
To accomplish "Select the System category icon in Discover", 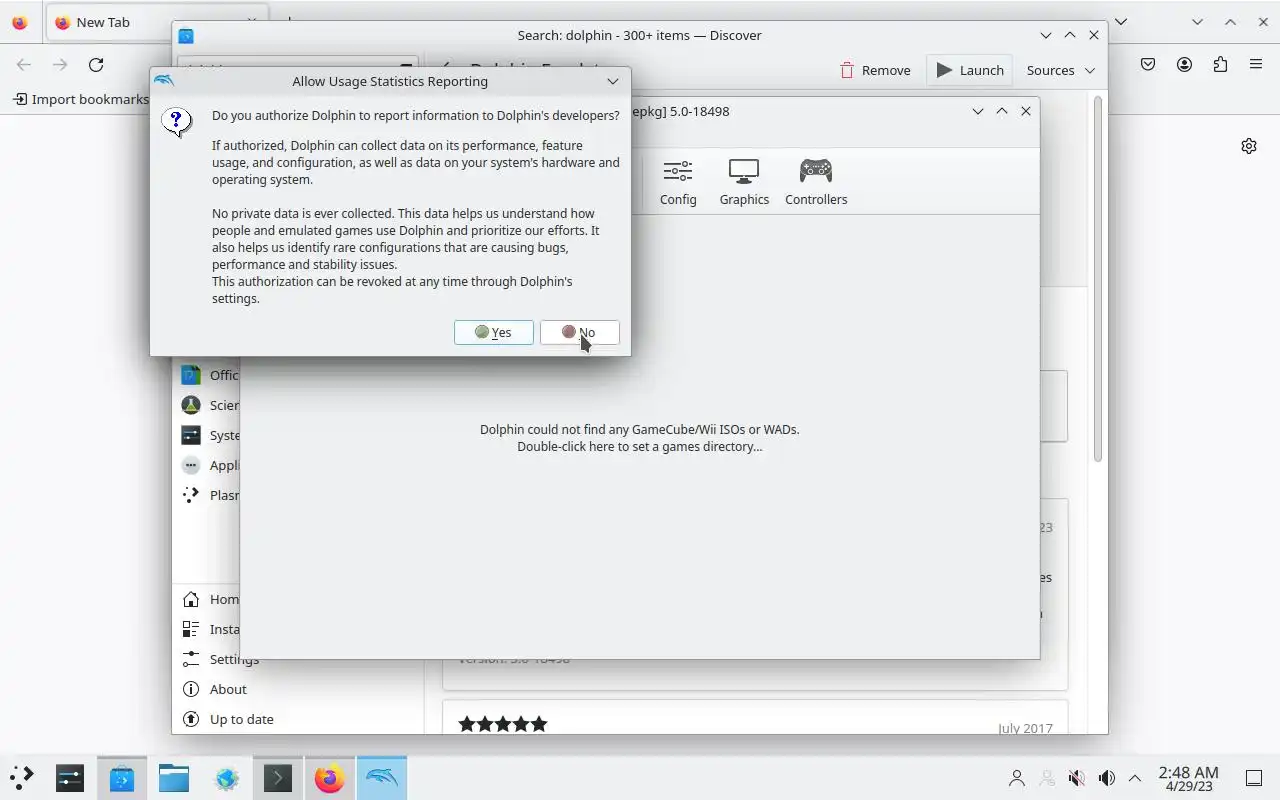I will pyautogui.click(x=191, y=435).
